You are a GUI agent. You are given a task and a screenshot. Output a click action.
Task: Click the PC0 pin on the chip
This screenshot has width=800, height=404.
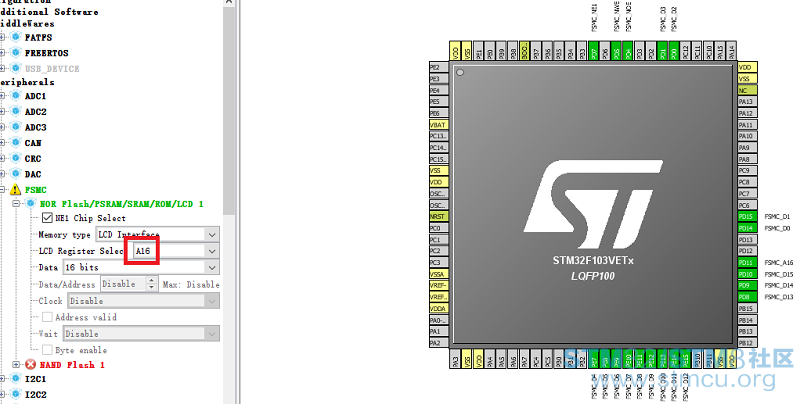coord(439,228)
